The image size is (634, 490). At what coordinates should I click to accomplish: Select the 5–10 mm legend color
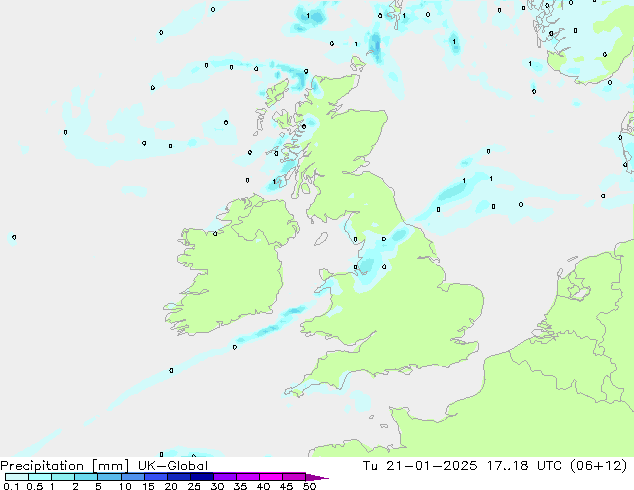coord(109,477)
